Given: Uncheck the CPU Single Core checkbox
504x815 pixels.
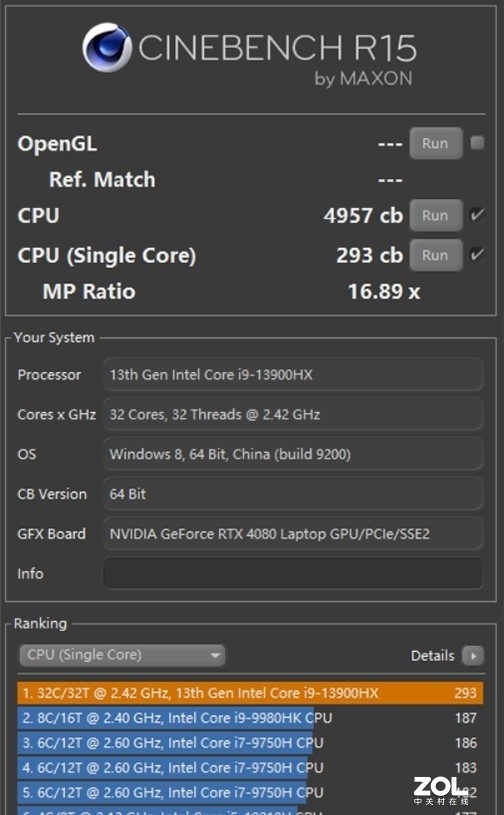Looking at the screenshot, I should (477, 255).
